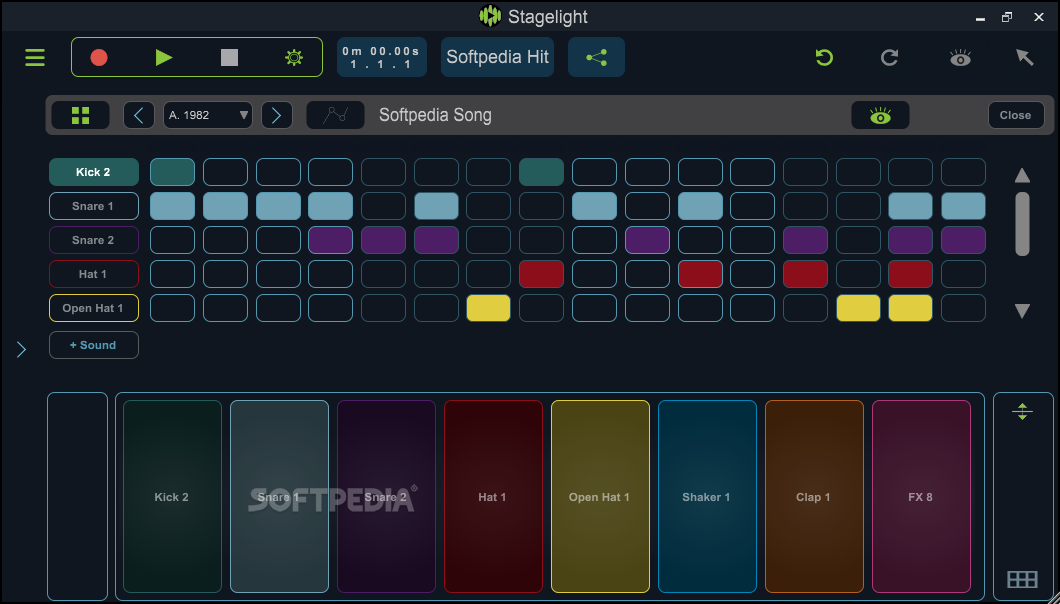
Task: Go to next pattern arrow
Action: coord(276,115)
